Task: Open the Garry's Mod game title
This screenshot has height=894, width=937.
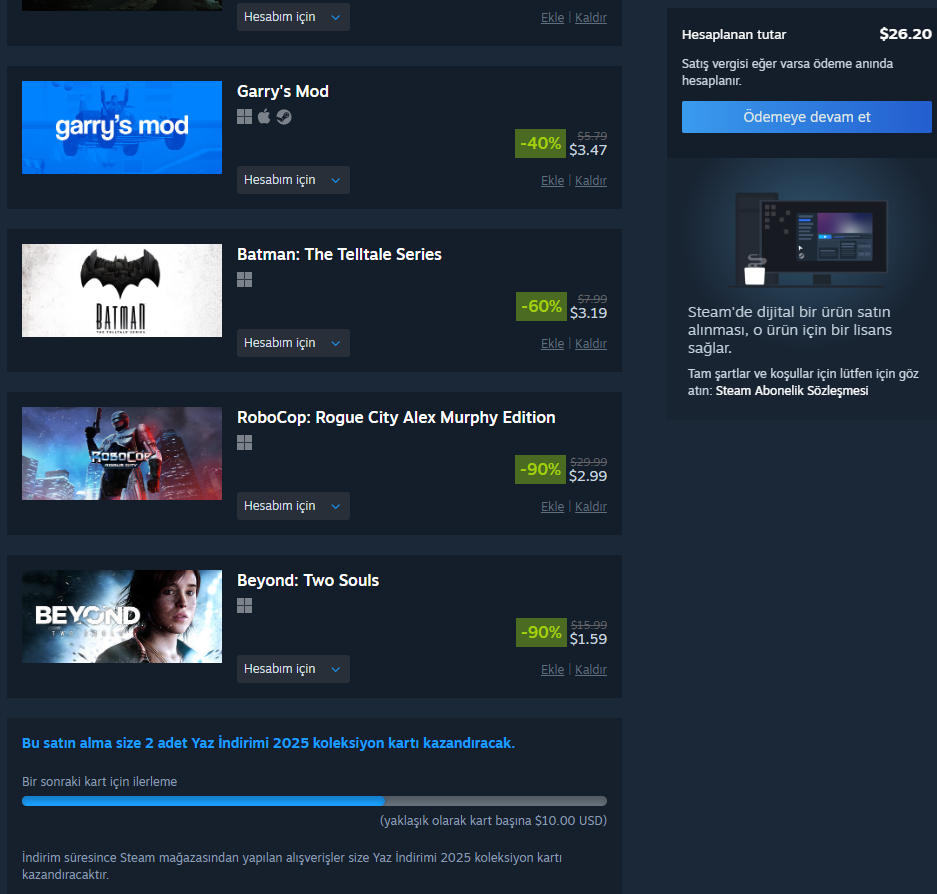Action: [283, 91]
